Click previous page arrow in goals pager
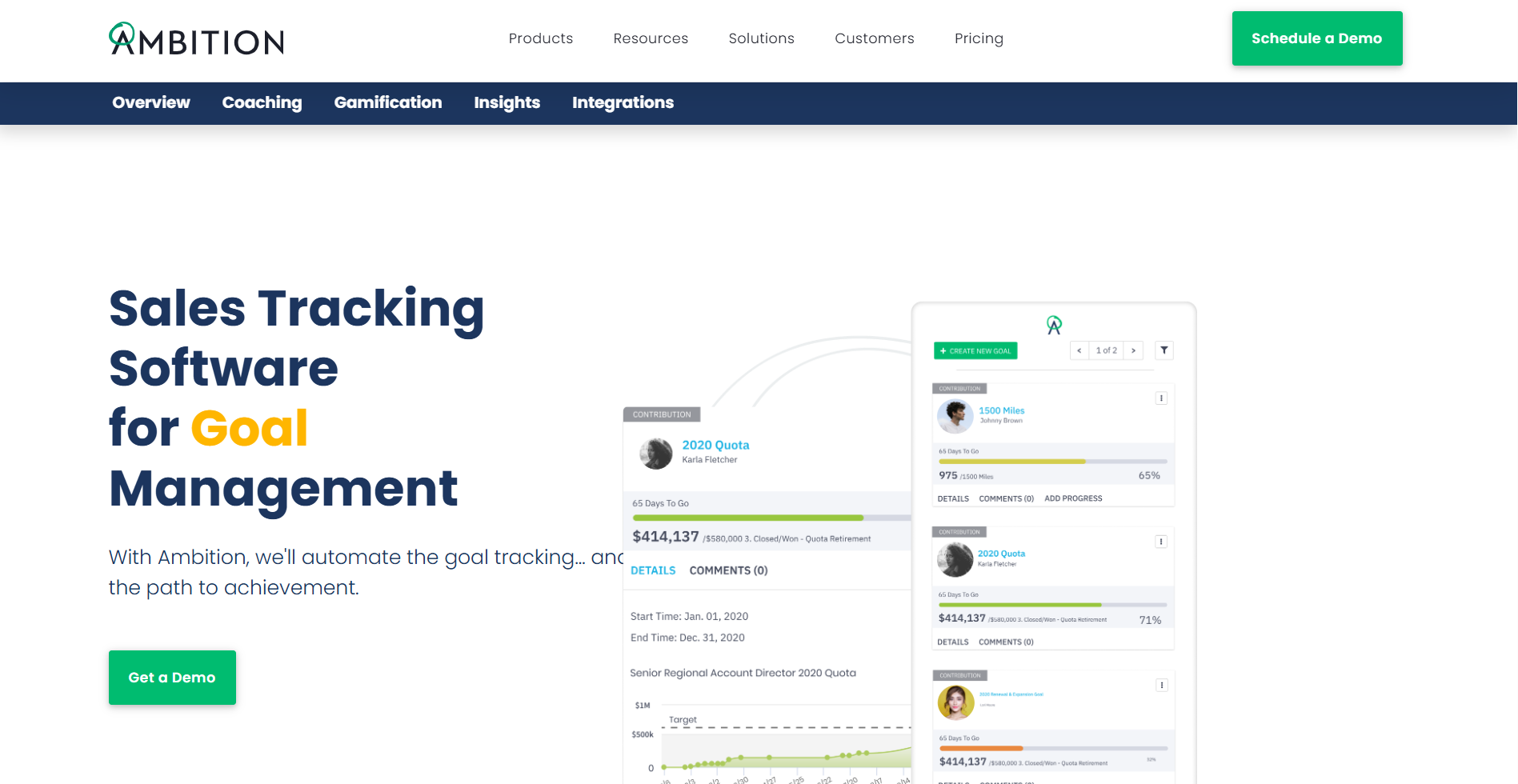This screenshot has width=1518, height=784. [x=1079, y=350]
